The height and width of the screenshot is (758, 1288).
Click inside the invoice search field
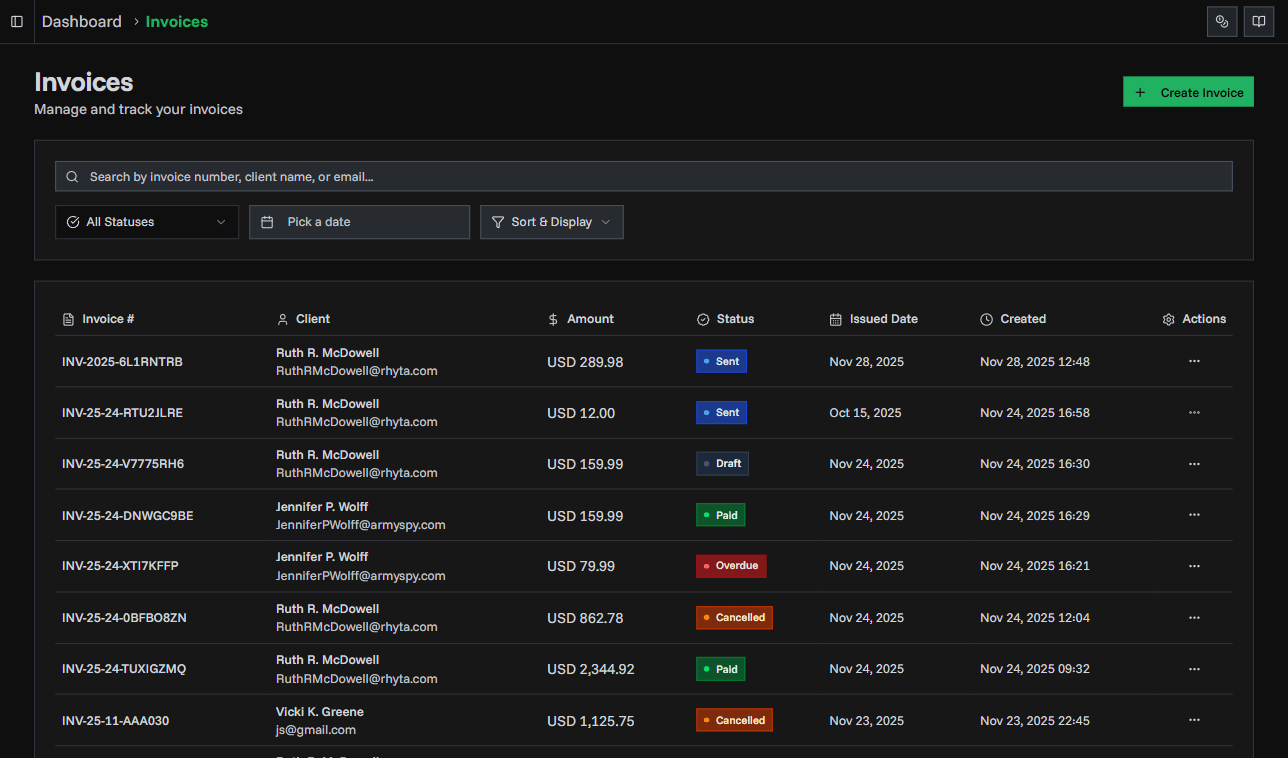643,176
